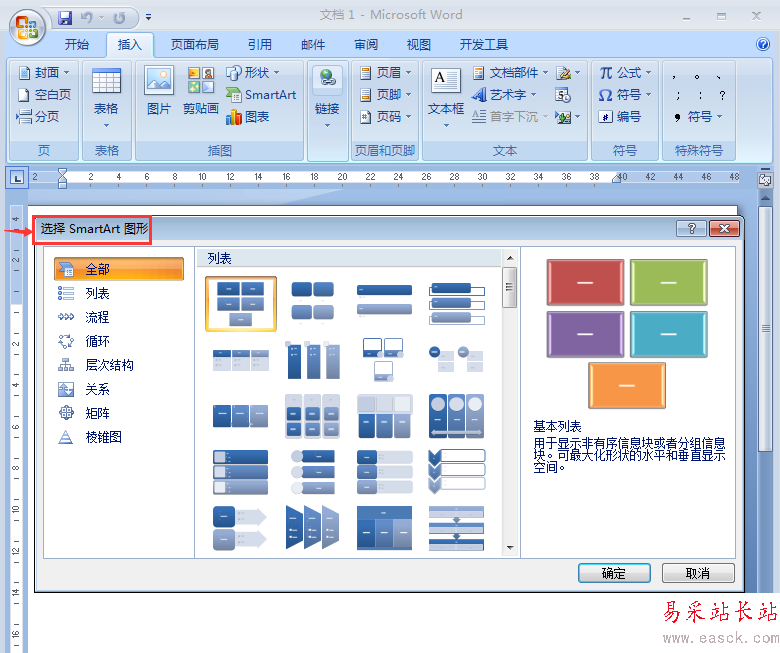Image resolution: width=780 pixels, height=653 pixels.
Task: Save document via quick access toolbar
Action: 65,17
